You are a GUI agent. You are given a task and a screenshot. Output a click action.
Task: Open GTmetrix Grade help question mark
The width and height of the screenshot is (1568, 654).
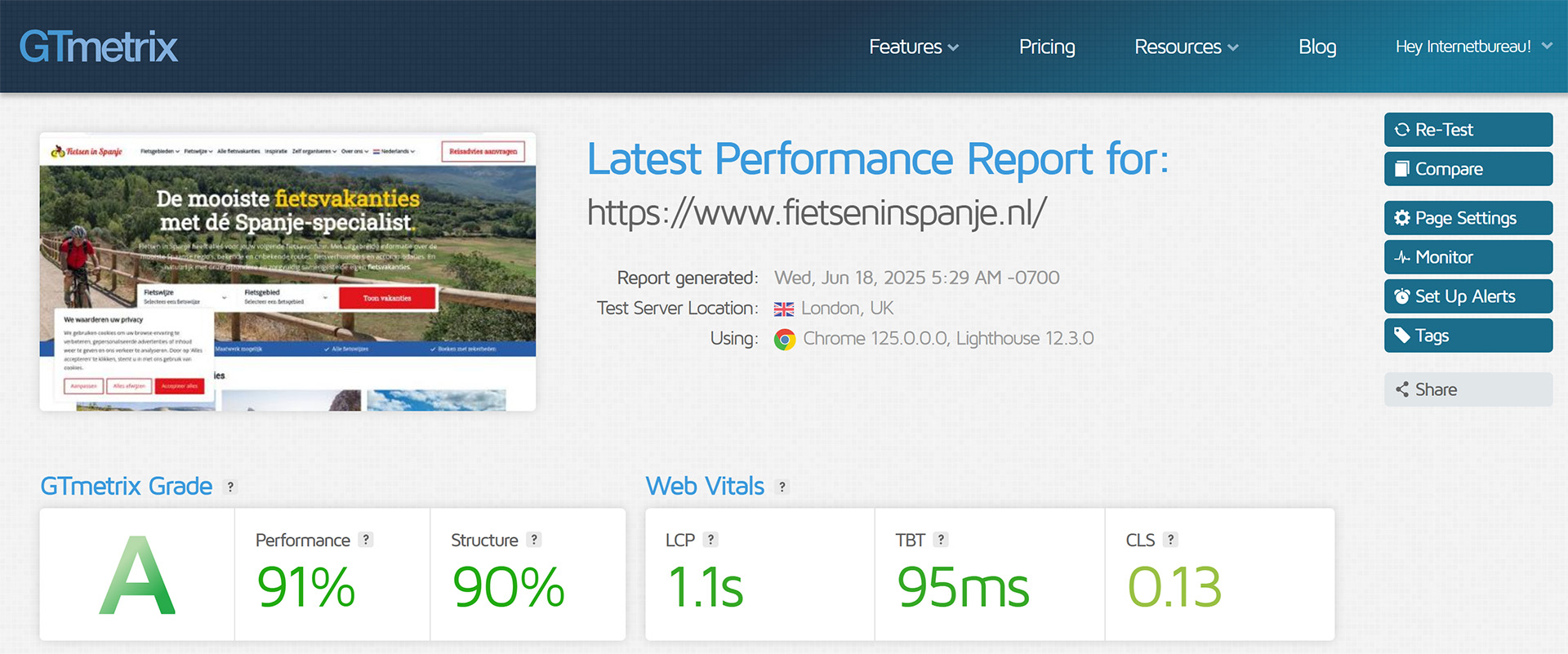(230, 487)
